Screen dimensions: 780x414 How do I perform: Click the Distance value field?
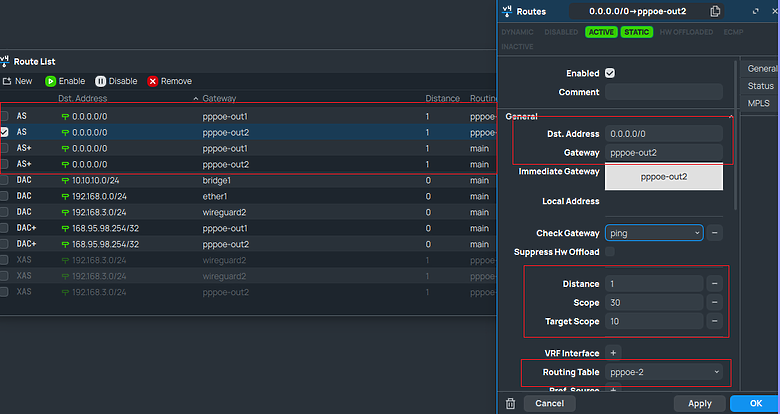654,284
